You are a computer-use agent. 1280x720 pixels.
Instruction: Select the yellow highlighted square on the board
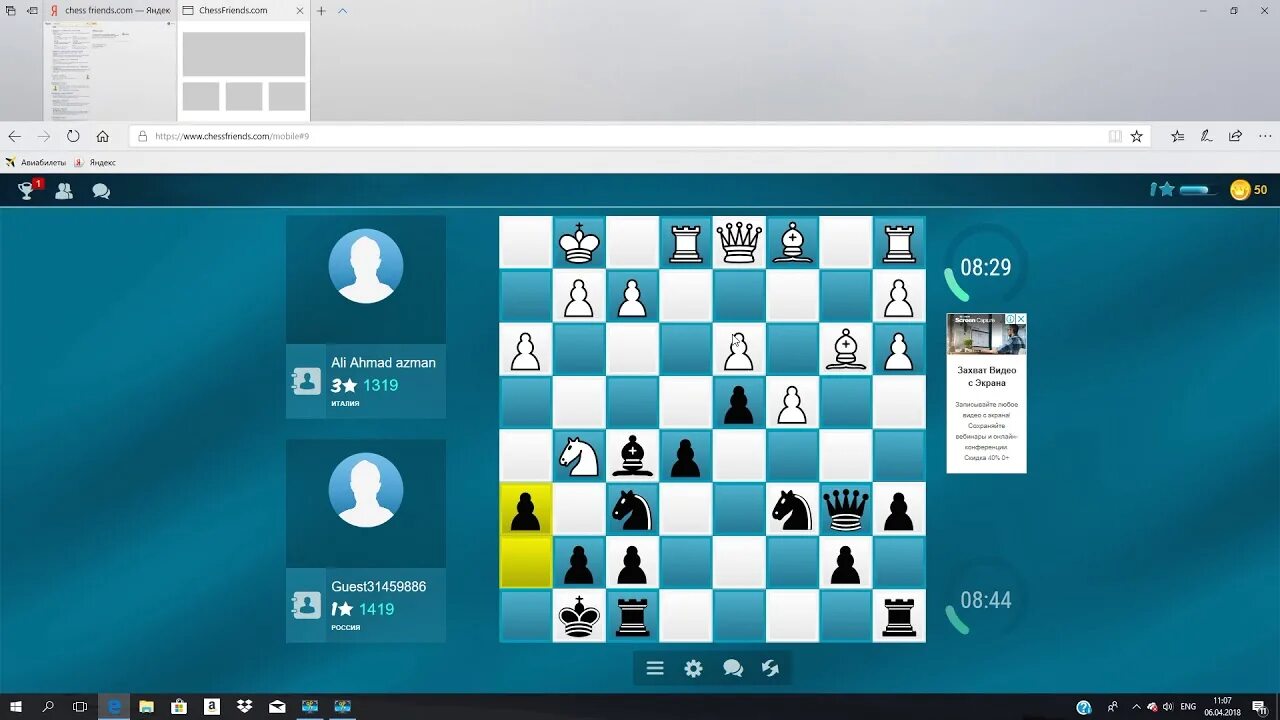pos(524,562)
